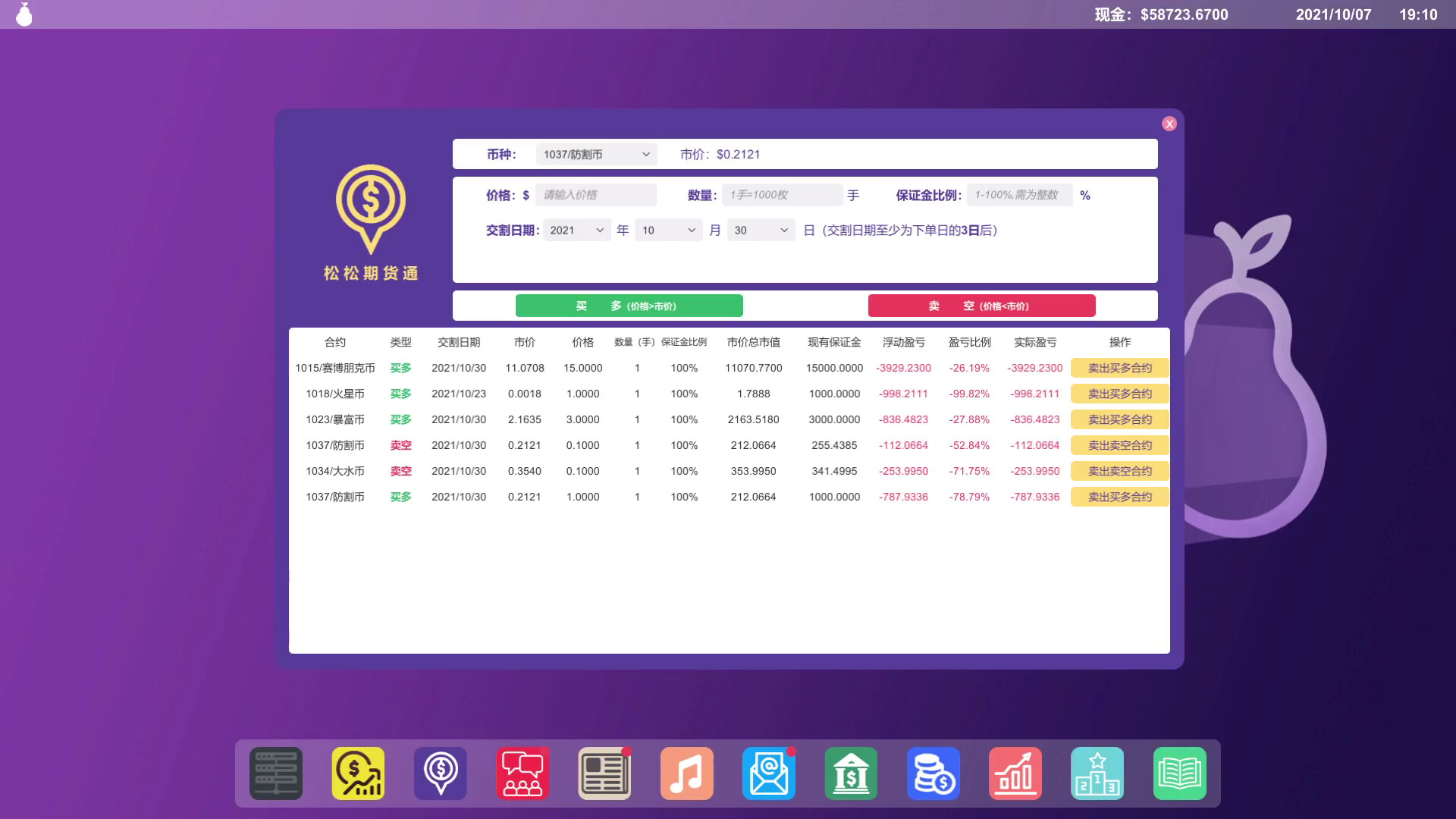The width and height of the screenshot is (1456, 819).
Task: Click the 价格 price input field
Action: tap(596, 195)
